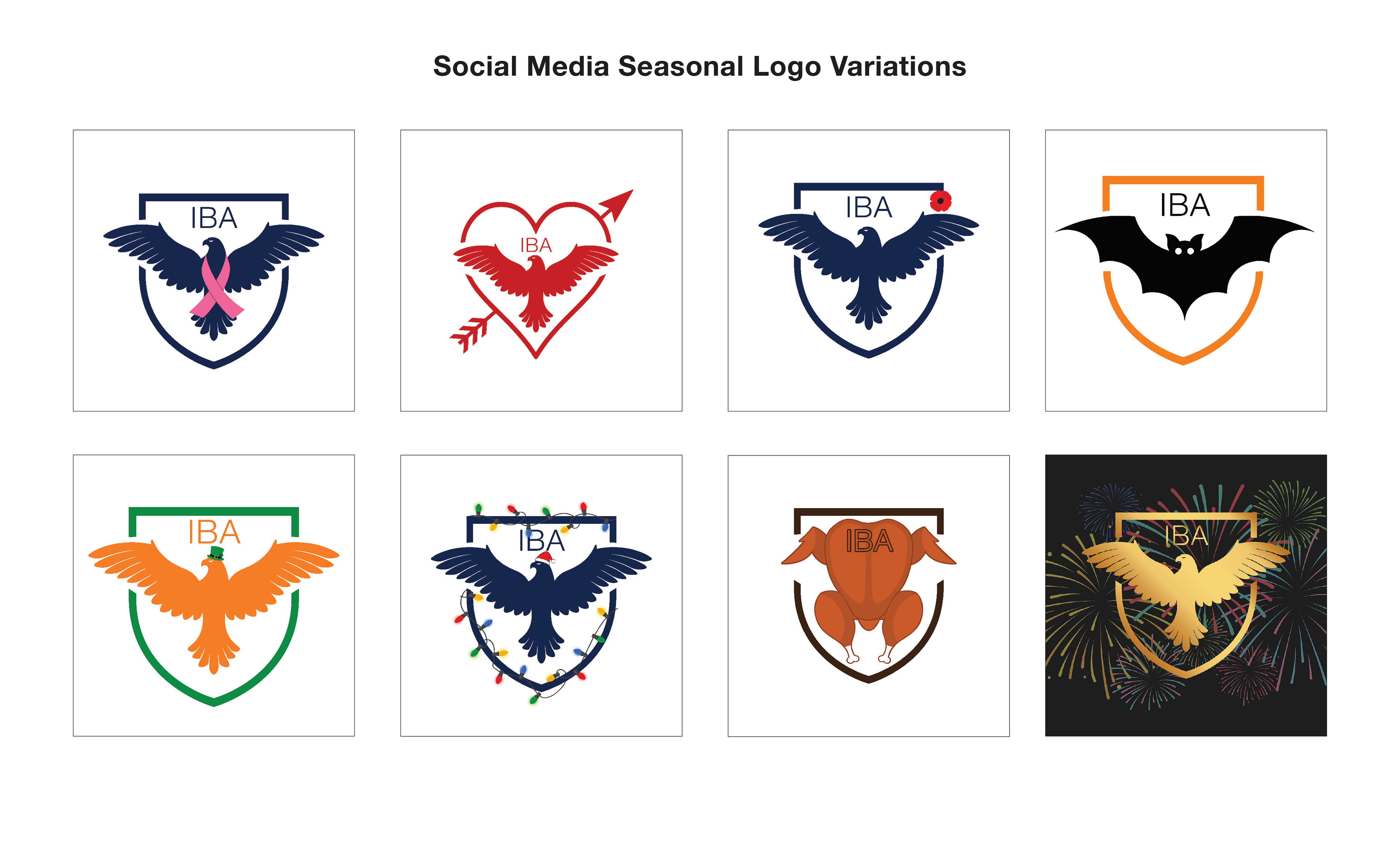
Task: Click the red poppy flower on shield
Action: coord(940,201)
